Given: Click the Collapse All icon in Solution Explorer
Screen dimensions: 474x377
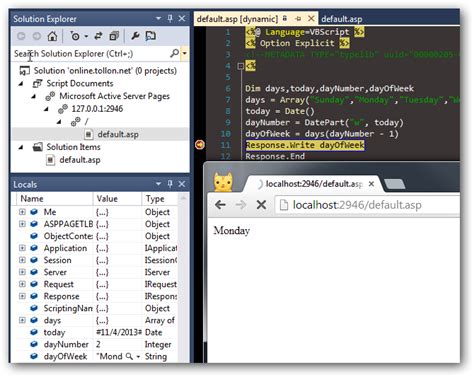Looking at the screenshot, I should (x=114, y=36).
